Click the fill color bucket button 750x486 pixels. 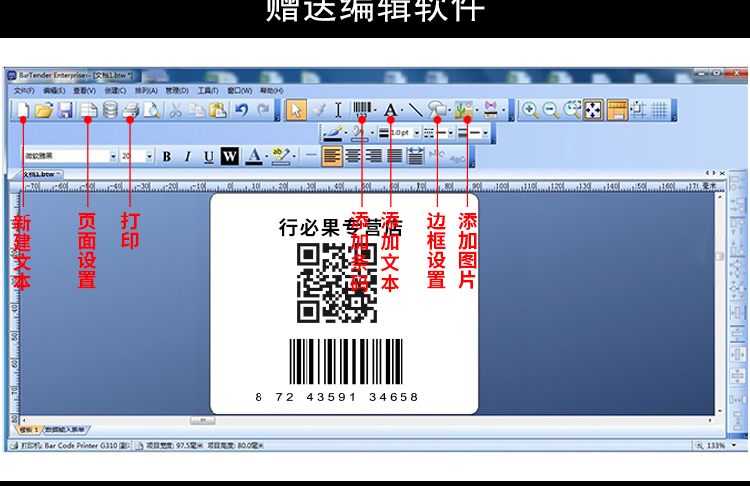click(360, 133)
